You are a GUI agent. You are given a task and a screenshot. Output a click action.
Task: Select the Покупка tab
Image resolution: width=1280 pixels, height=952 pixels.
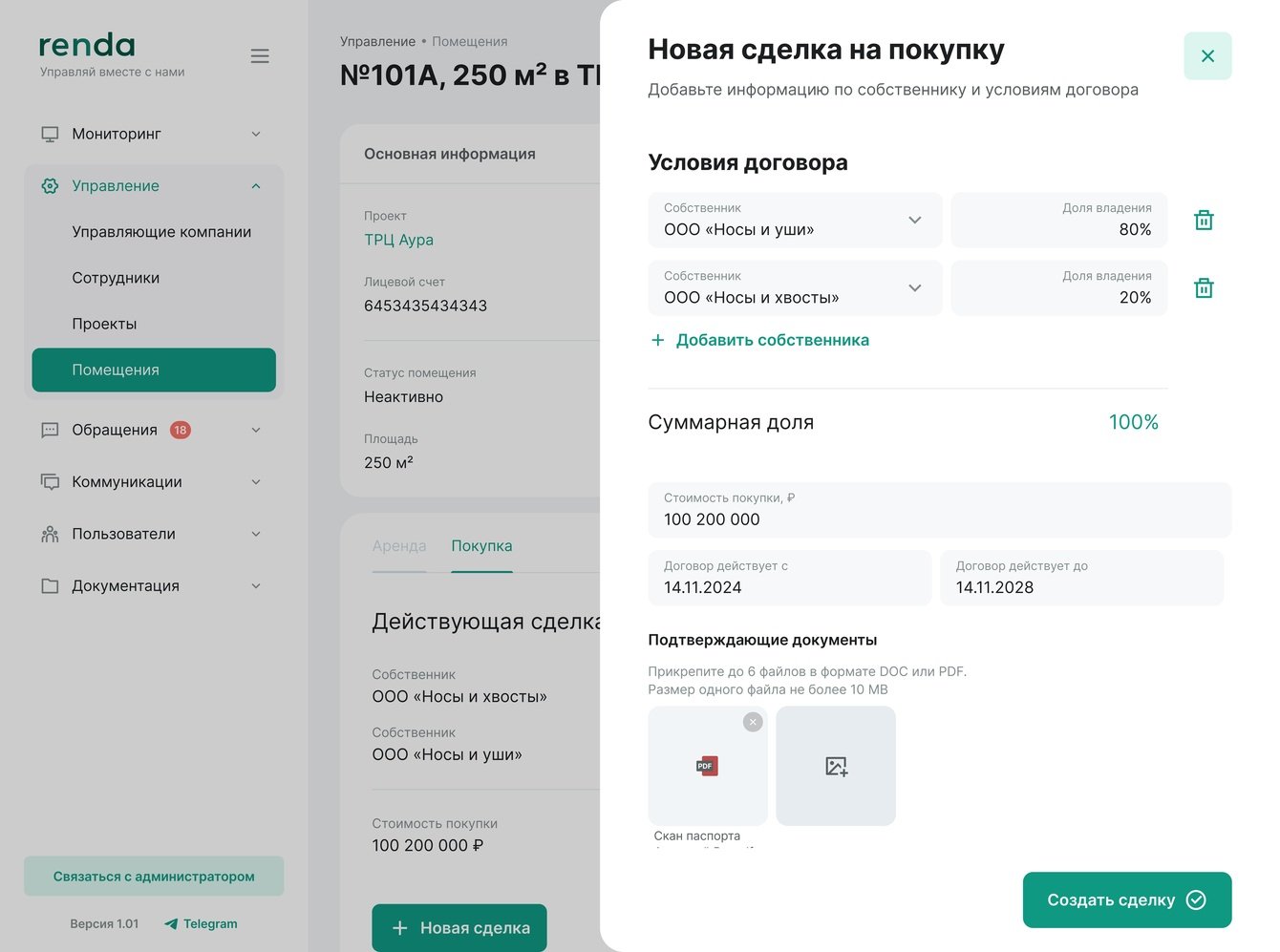pos(481,546)
